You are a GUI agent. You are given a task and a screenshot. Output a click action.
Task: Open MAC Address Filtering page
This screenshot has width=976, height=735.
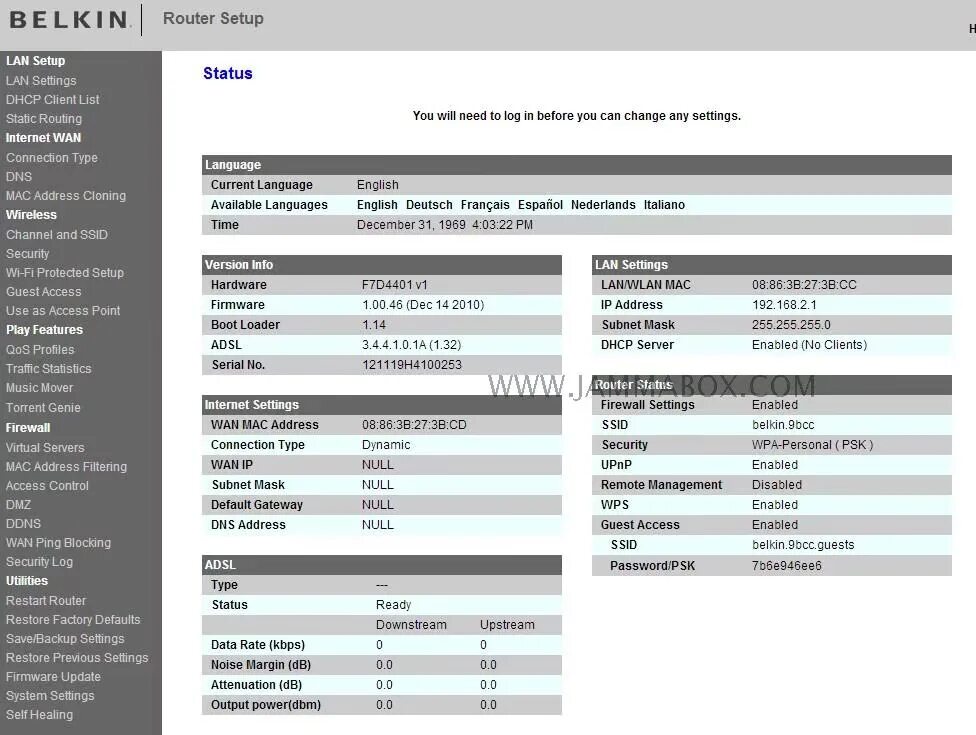[x=66, y=466]
